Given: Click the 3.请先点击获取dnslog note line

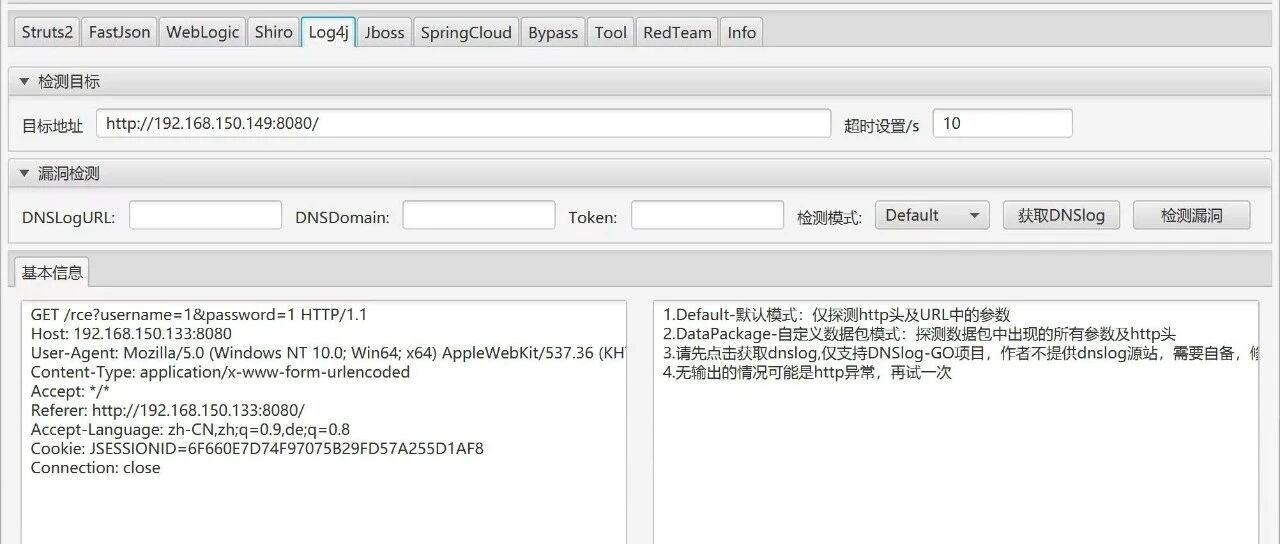Looking at the screenshot, I should coord(960,353).
